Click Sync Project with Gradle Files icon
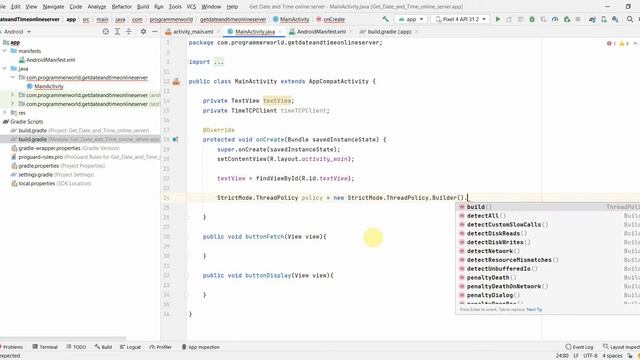Viewport: 640px width, 360px height. click(592, 19)
